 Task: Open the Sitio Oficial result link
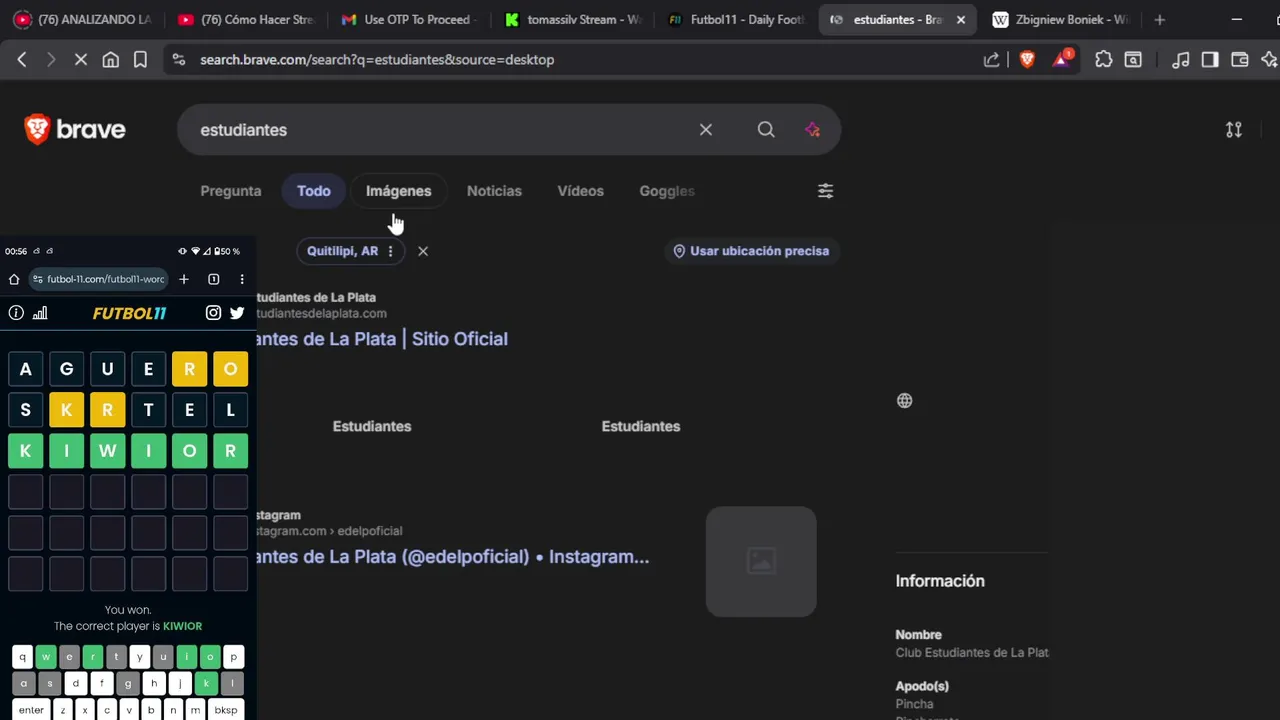380,339
